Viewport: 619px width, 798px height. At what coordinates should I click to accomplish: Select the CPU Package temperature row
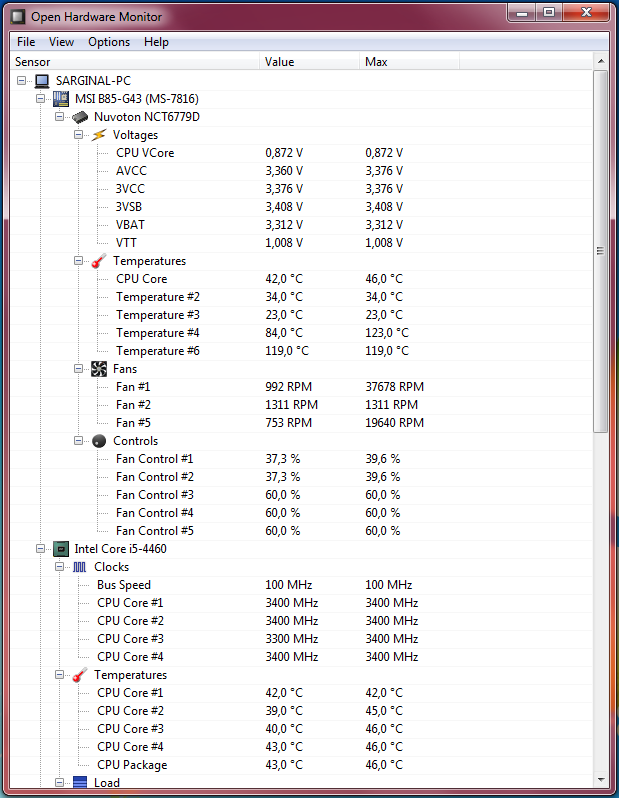[x=301, y=764]
